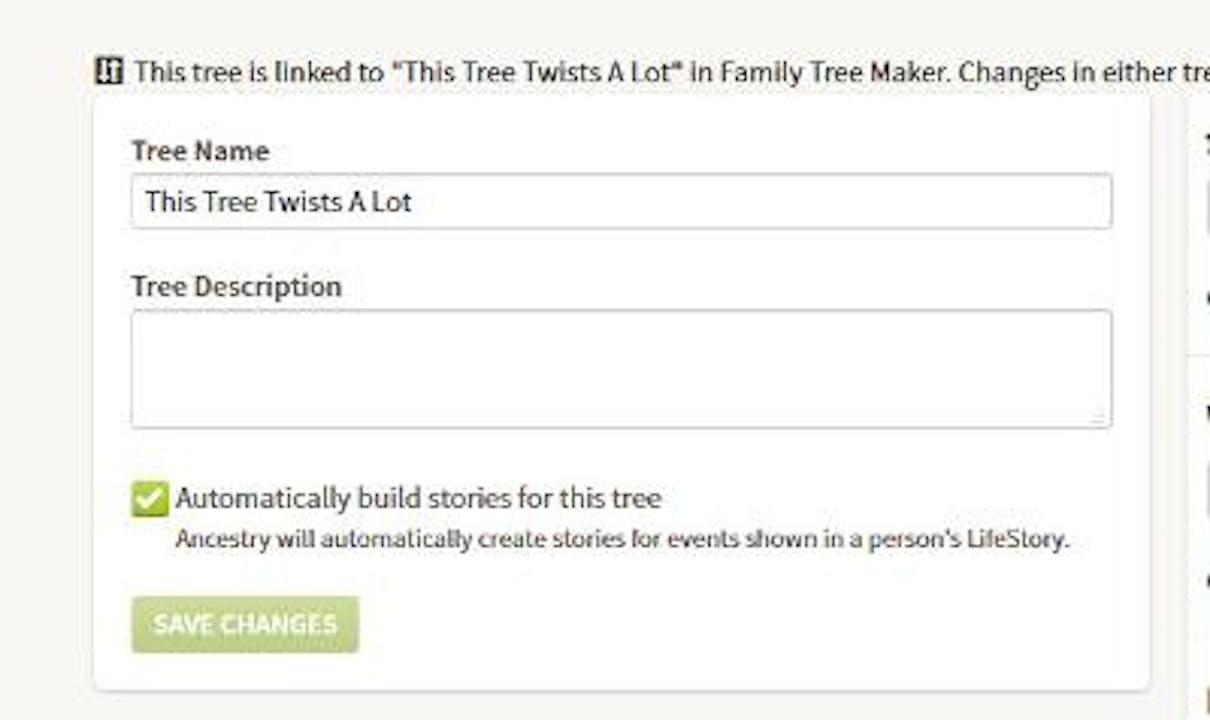
Task: Click SAVE CHANGES
Action: pos(244,623)
